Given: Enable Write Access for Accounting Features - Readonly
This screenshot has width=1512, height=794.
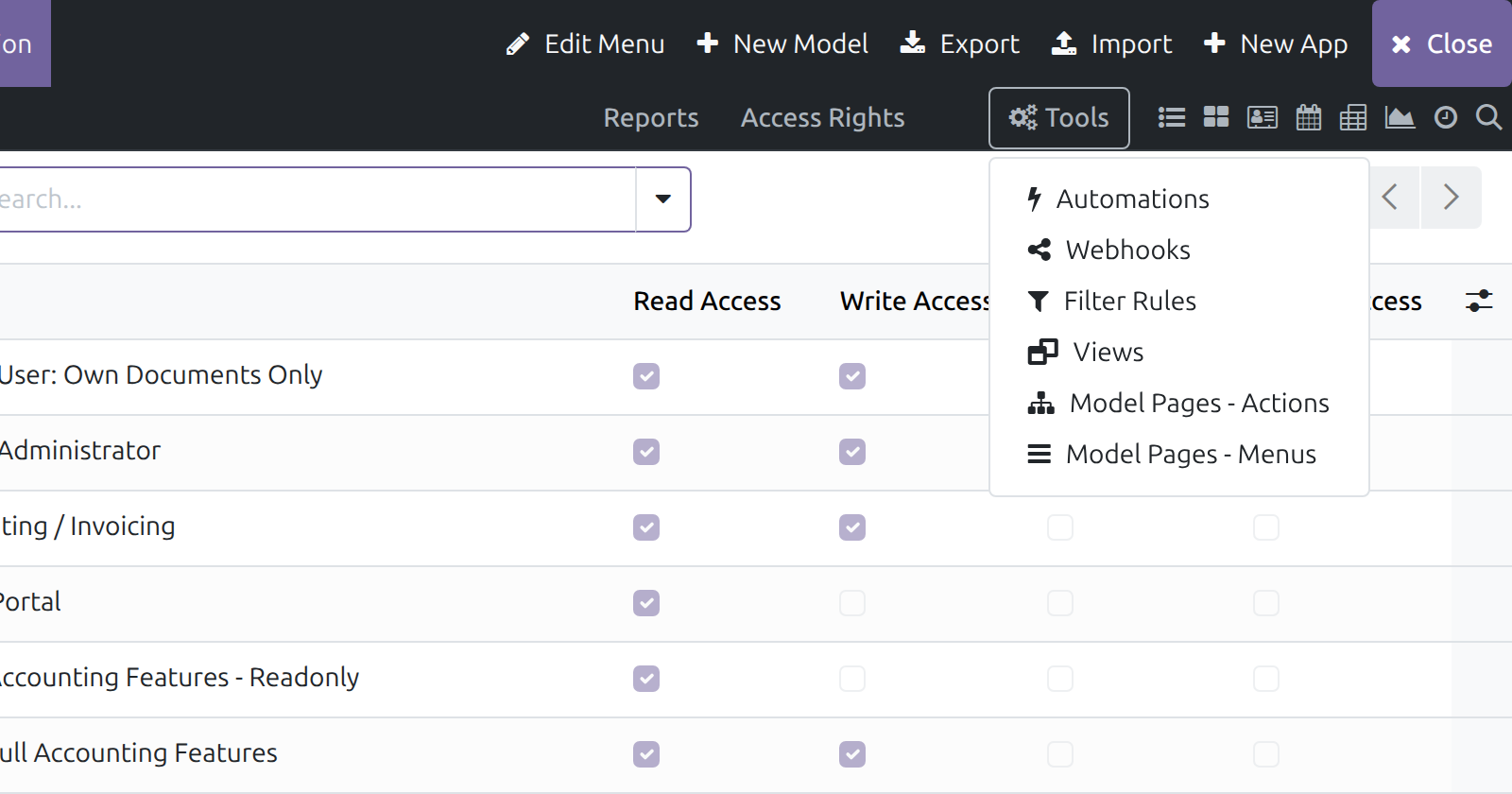Looking at the screenshot, I should click(x=852, y=679).
